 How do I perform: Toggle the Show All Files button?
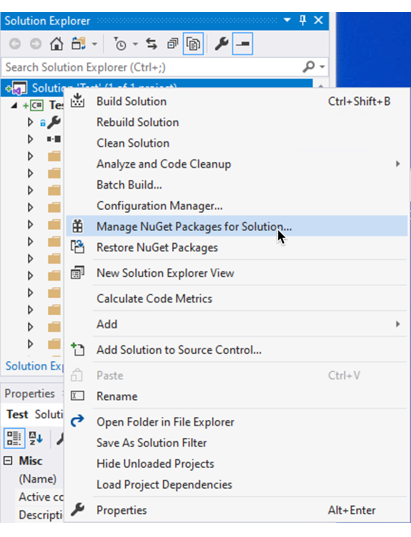pyautogui.click(x=194, y=44)
